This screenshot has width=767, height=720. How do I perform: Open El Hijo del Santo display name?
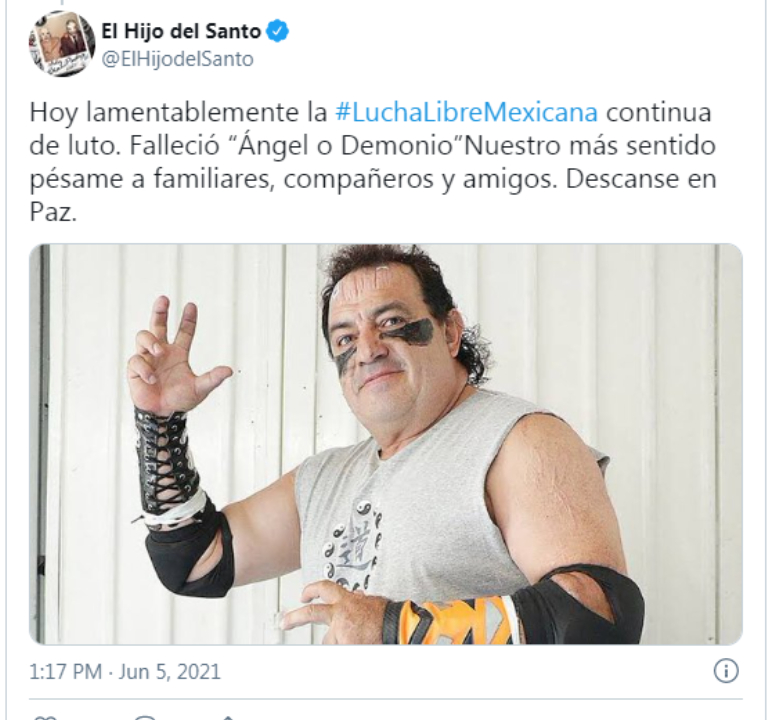(181, 31)
